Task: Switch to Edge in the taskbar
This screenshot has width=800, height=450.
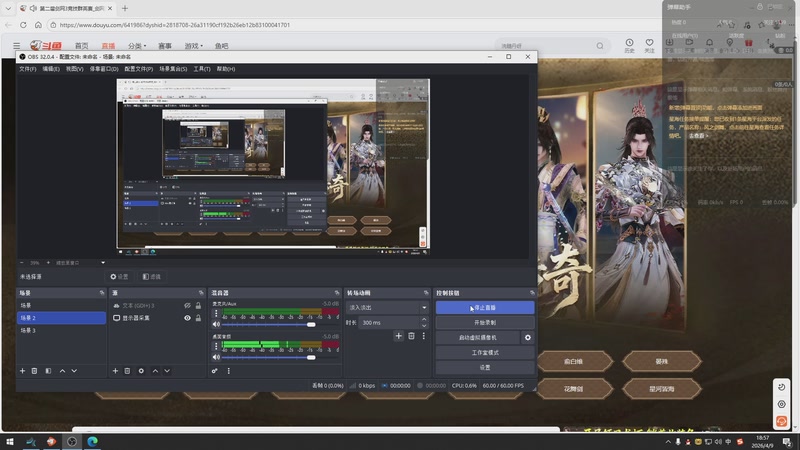Action: tap(92, 441)
